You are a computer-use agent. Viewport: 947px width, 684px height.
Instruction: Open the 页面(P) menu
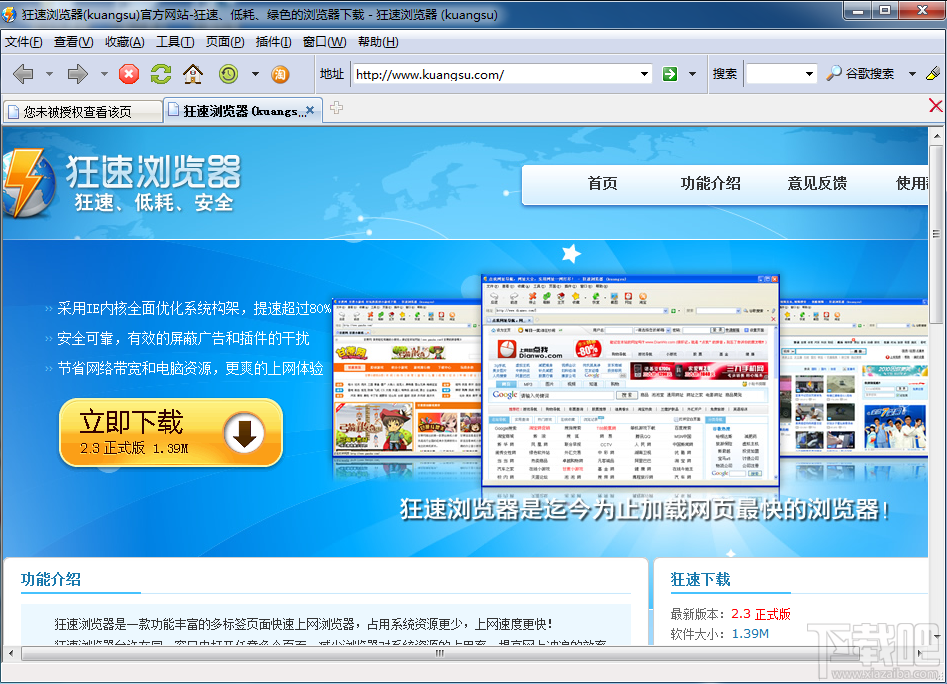[x=225, y=42]
